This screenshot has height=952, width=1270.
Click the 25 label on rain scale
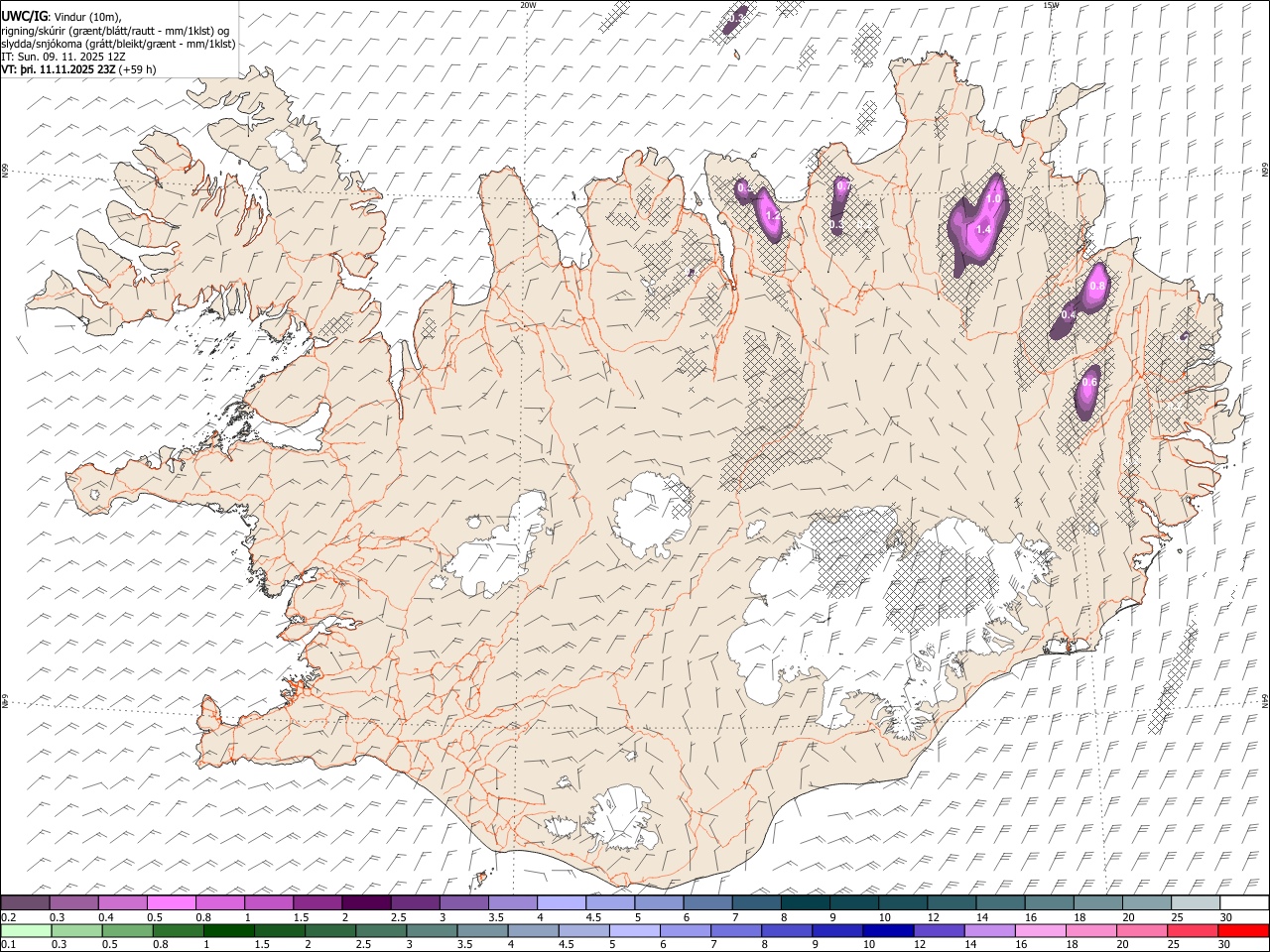(x=1174, y=944)
